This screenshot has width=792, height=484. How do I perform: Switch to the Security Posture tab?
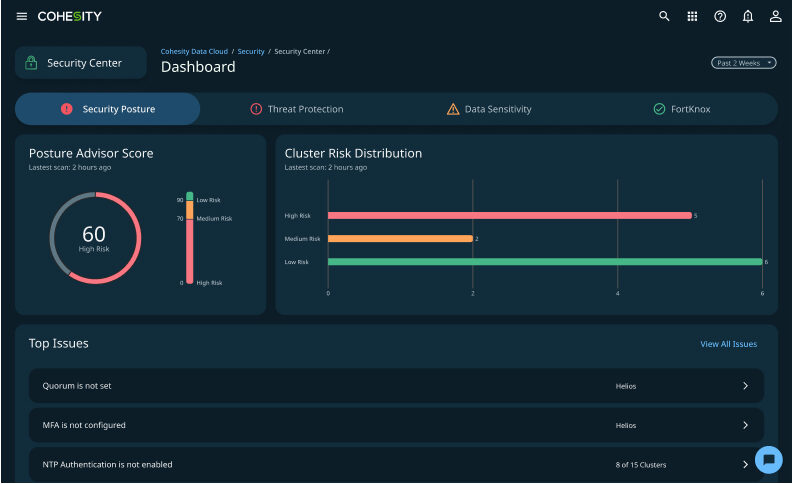pyautogui.click(x=108, y=109)
